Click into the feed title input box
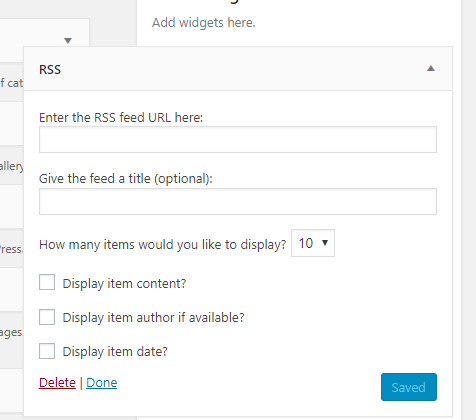The image size is (476, 420). click(238, 202)
